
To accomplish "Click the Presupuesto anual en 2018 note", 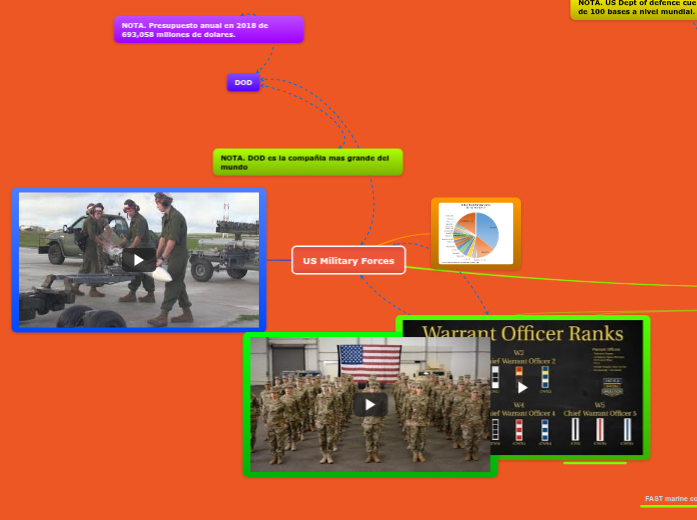I will coord(208,30).
